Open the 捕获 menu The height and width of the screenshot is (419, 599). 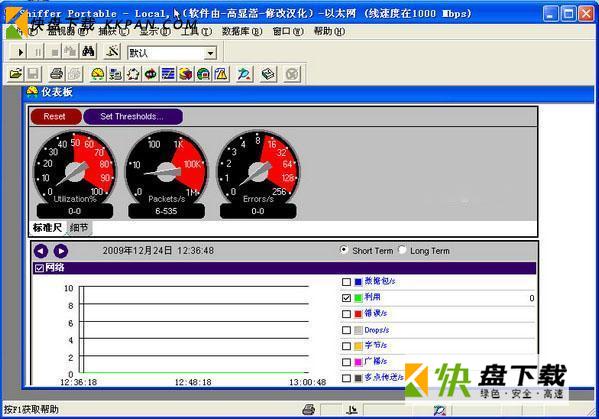[x=114, y=31]
